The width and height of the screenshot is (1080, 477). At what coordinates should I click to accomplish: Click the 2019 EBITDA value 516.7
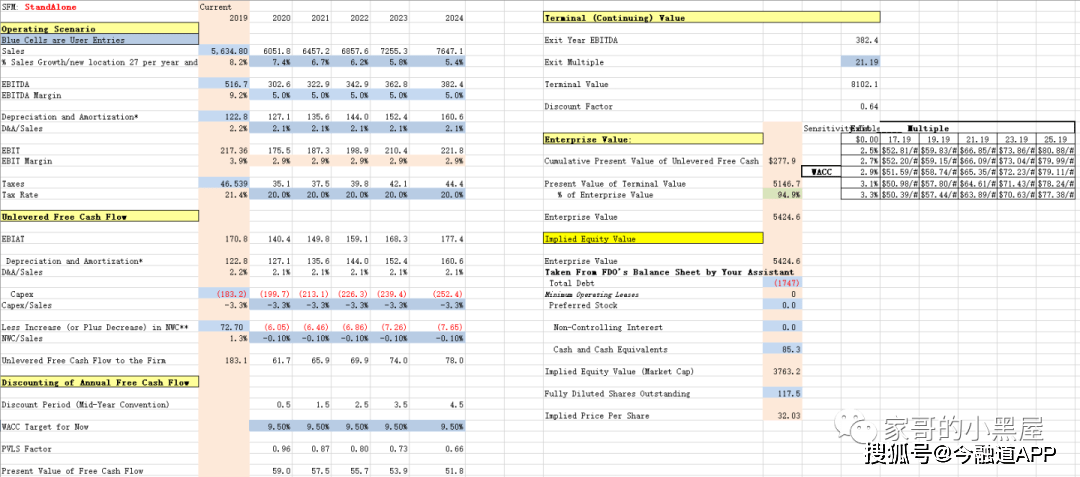point(225,84)
